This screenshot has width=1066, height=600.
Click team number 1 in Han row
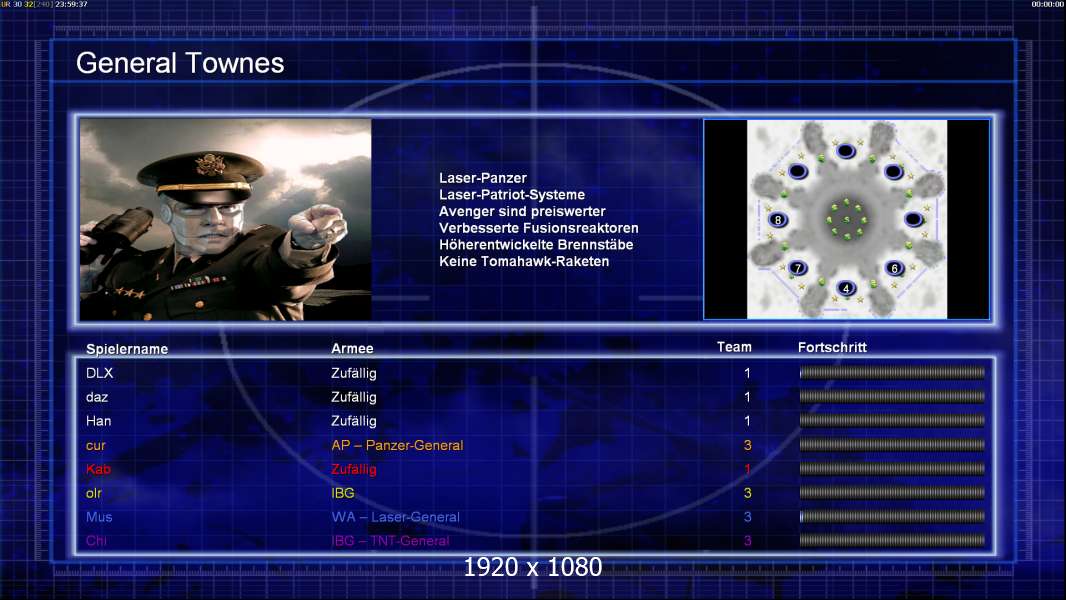click(747, 421)
